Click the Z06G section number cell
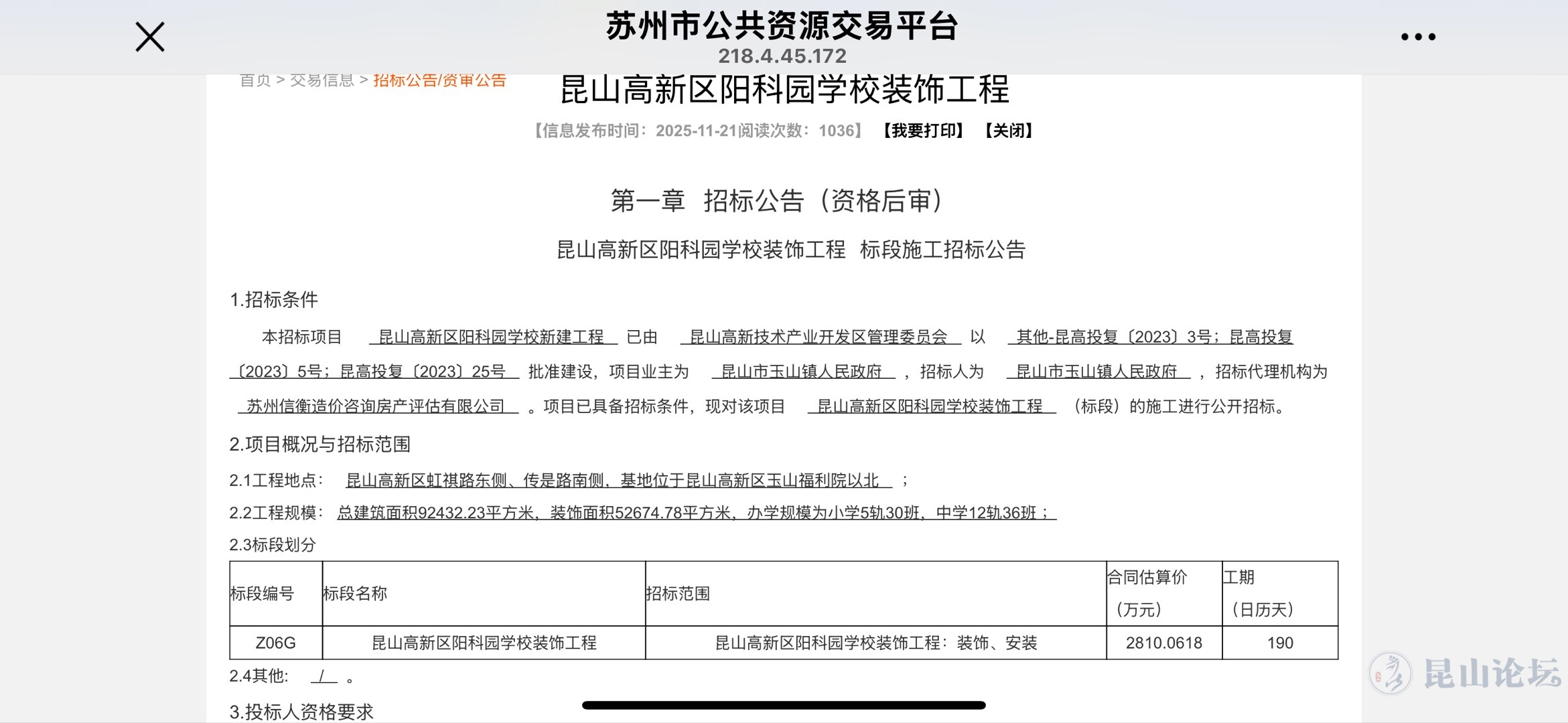Viewport: 1568px width, 723px height. (275, 643)
